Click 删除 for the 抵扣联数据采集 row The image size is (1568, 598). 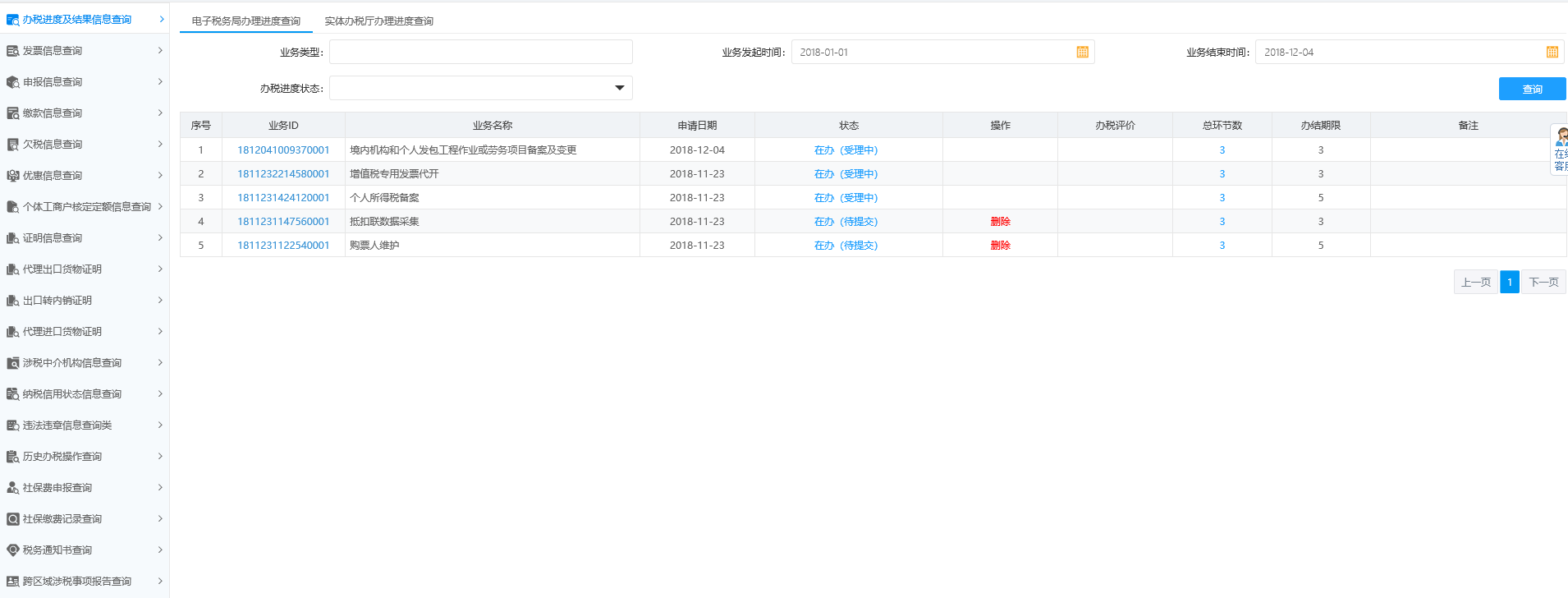click(x=1000, y=222)
